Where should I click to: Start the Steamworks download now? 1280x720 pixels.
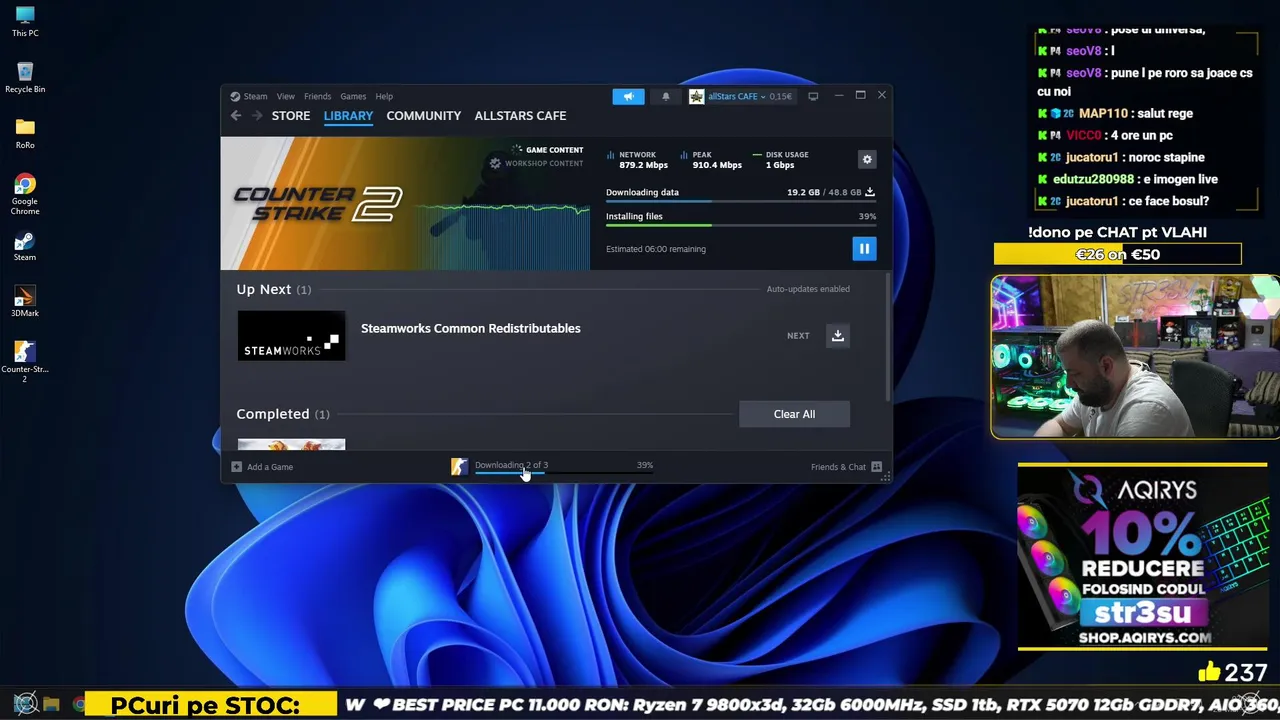[x=838, y=336]
